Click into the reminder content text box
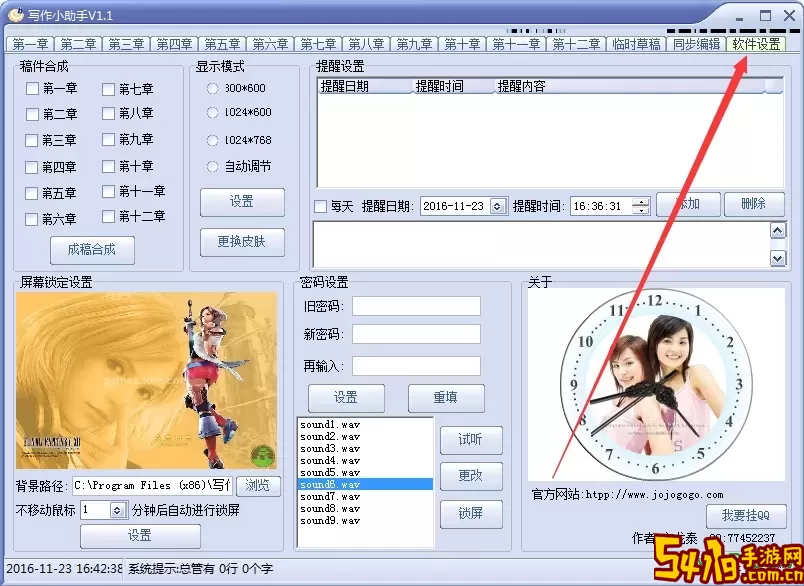 pos(541,245)
